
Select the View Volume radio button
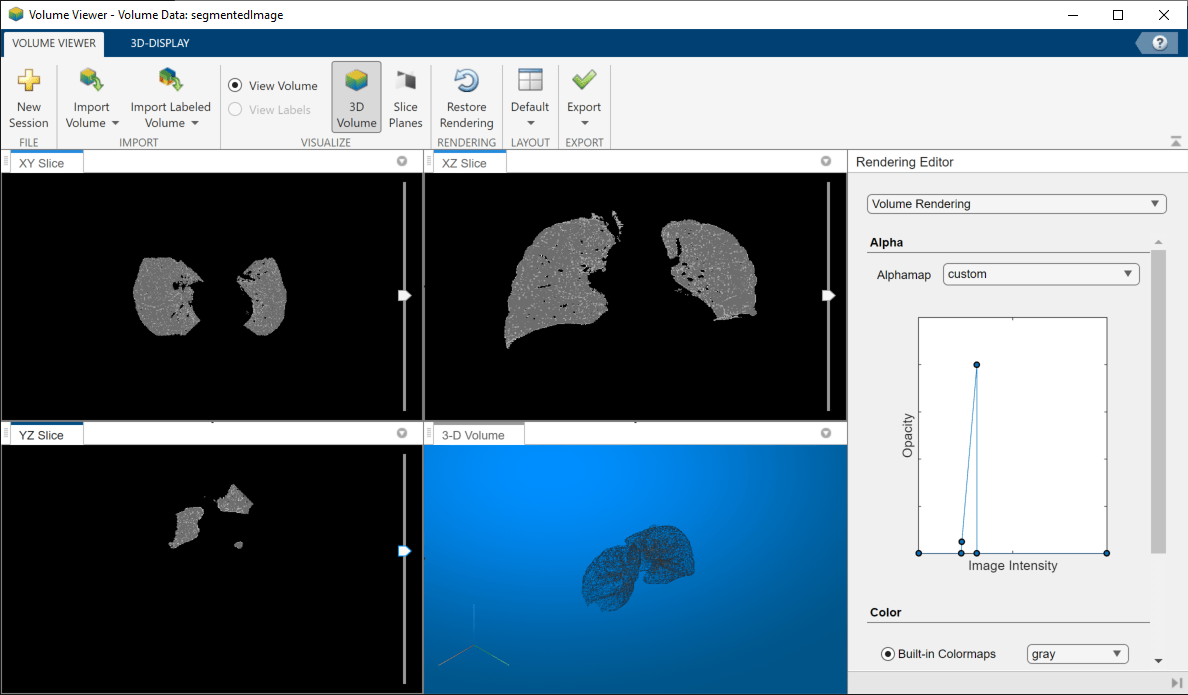pos(236,86)
